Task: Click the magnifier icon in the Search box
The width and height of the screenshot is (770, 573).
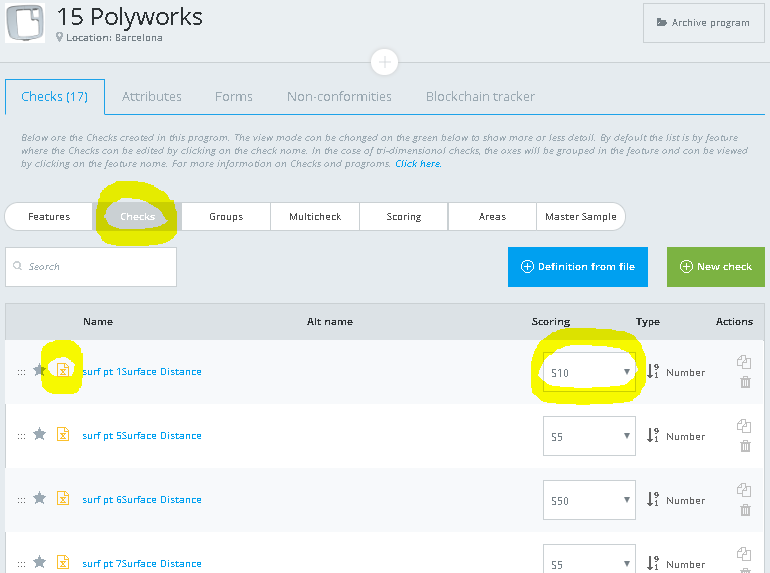Action: tap(18, 266)
